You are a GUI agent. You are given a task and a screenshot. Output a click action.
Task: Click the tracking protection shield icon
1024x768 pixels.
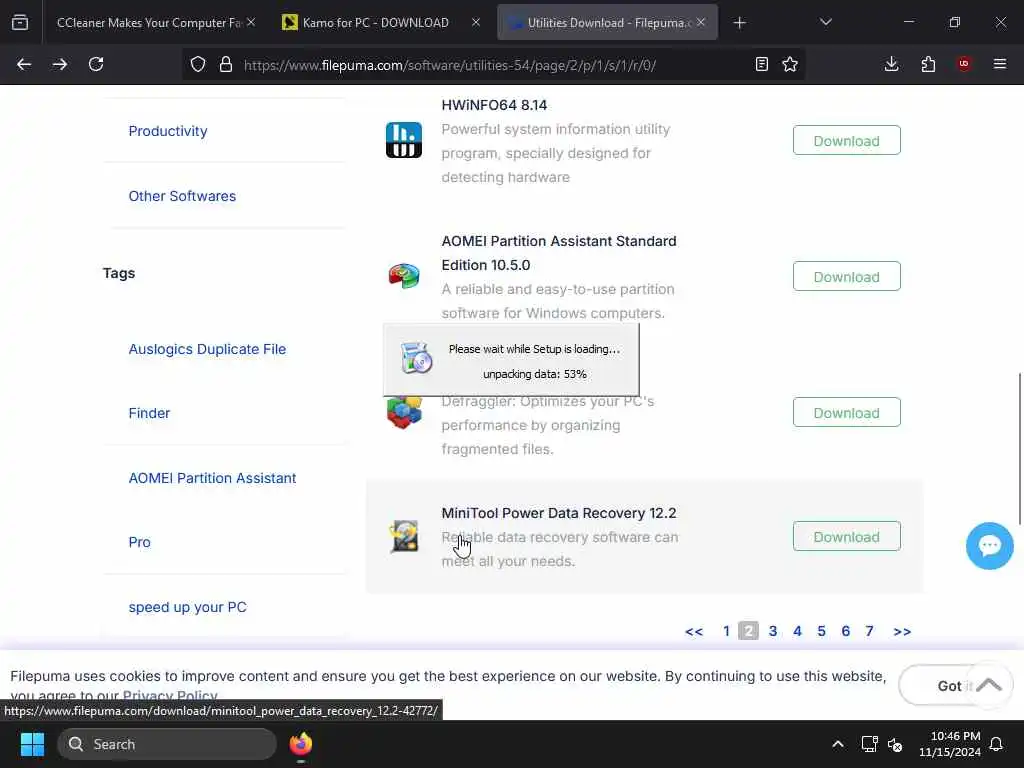tap(198, 64)
